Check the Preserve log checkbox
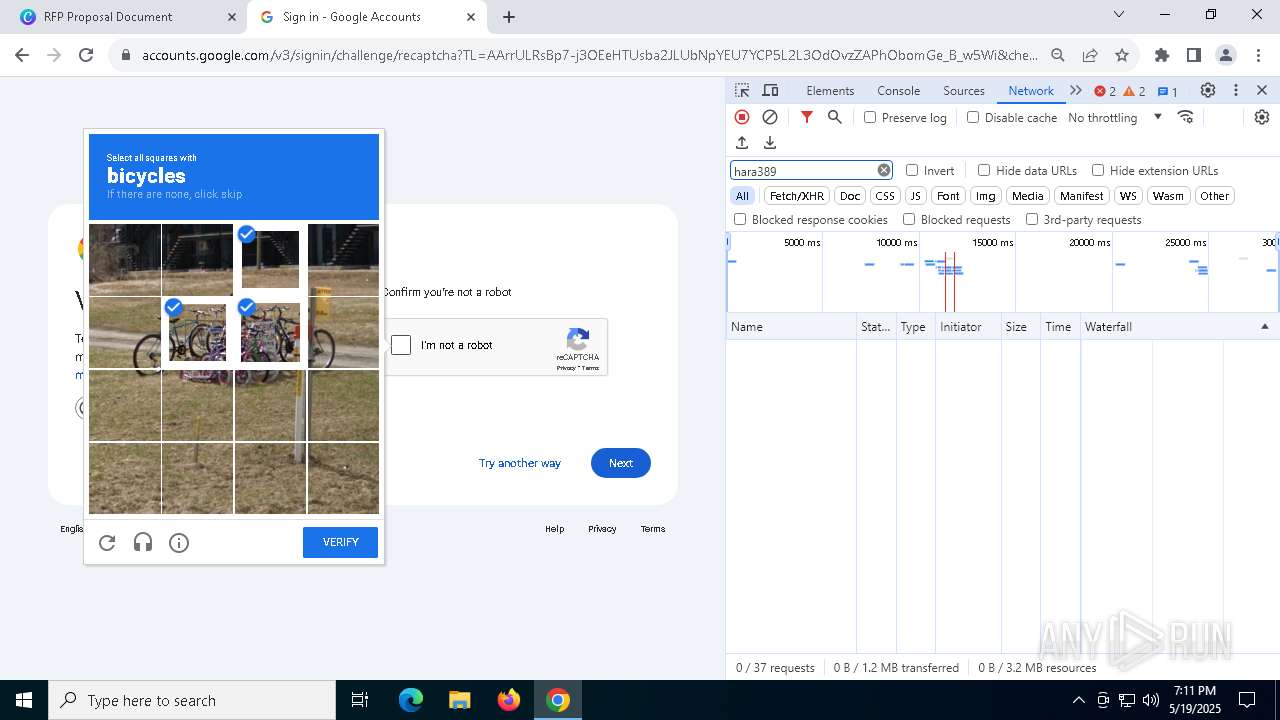 coord(870,117)
